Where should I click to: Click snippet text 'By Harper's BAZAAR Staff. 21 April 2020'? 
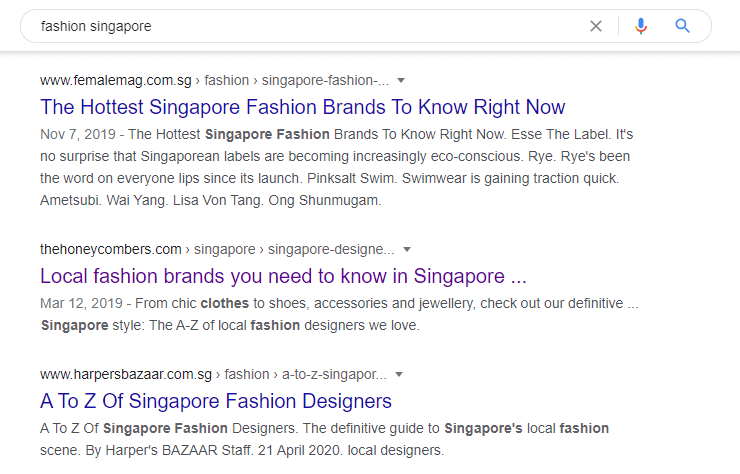point(212,450)
